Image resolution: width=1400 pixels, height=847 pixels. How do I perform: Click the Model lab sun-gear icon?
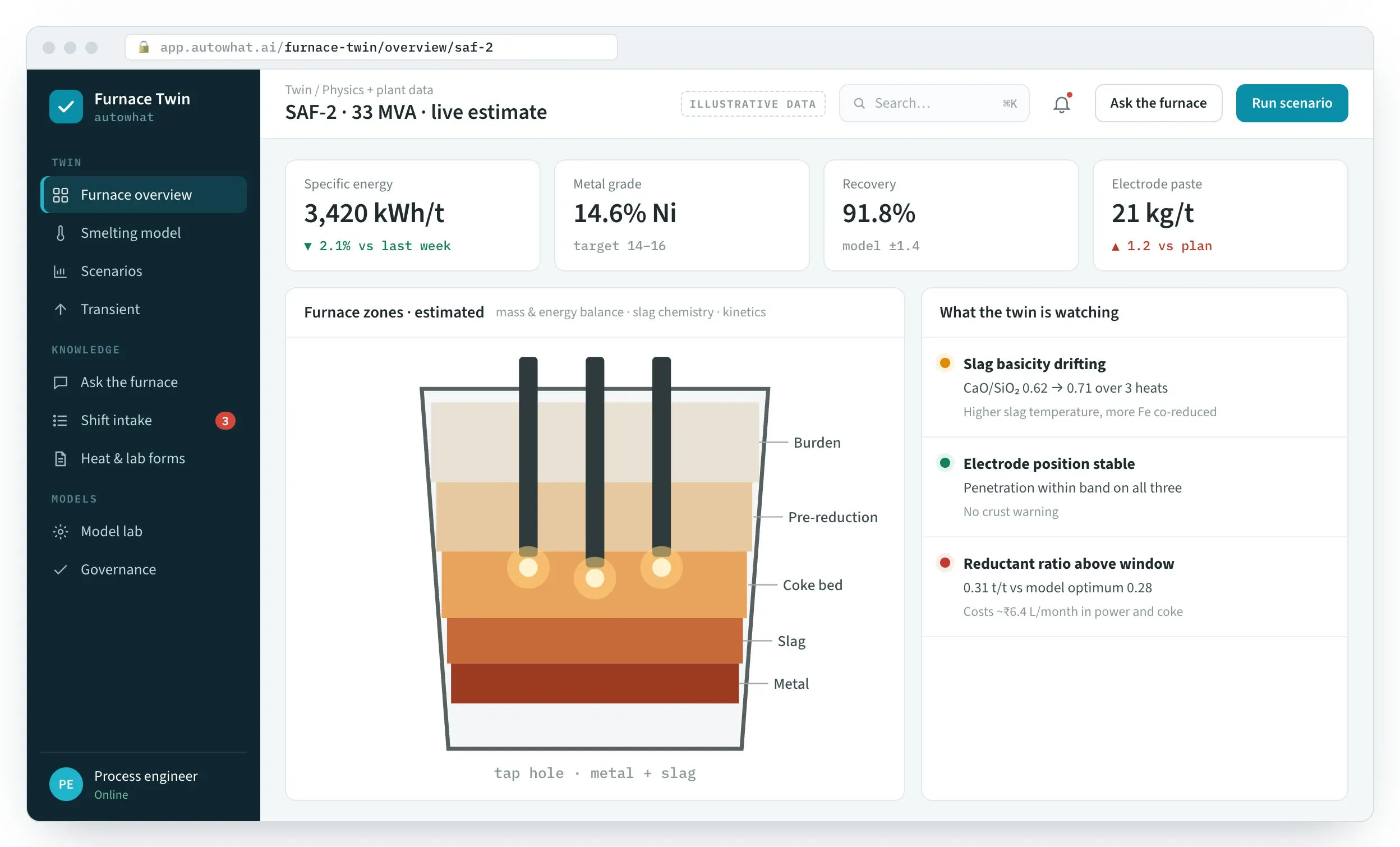click(60, 531)
